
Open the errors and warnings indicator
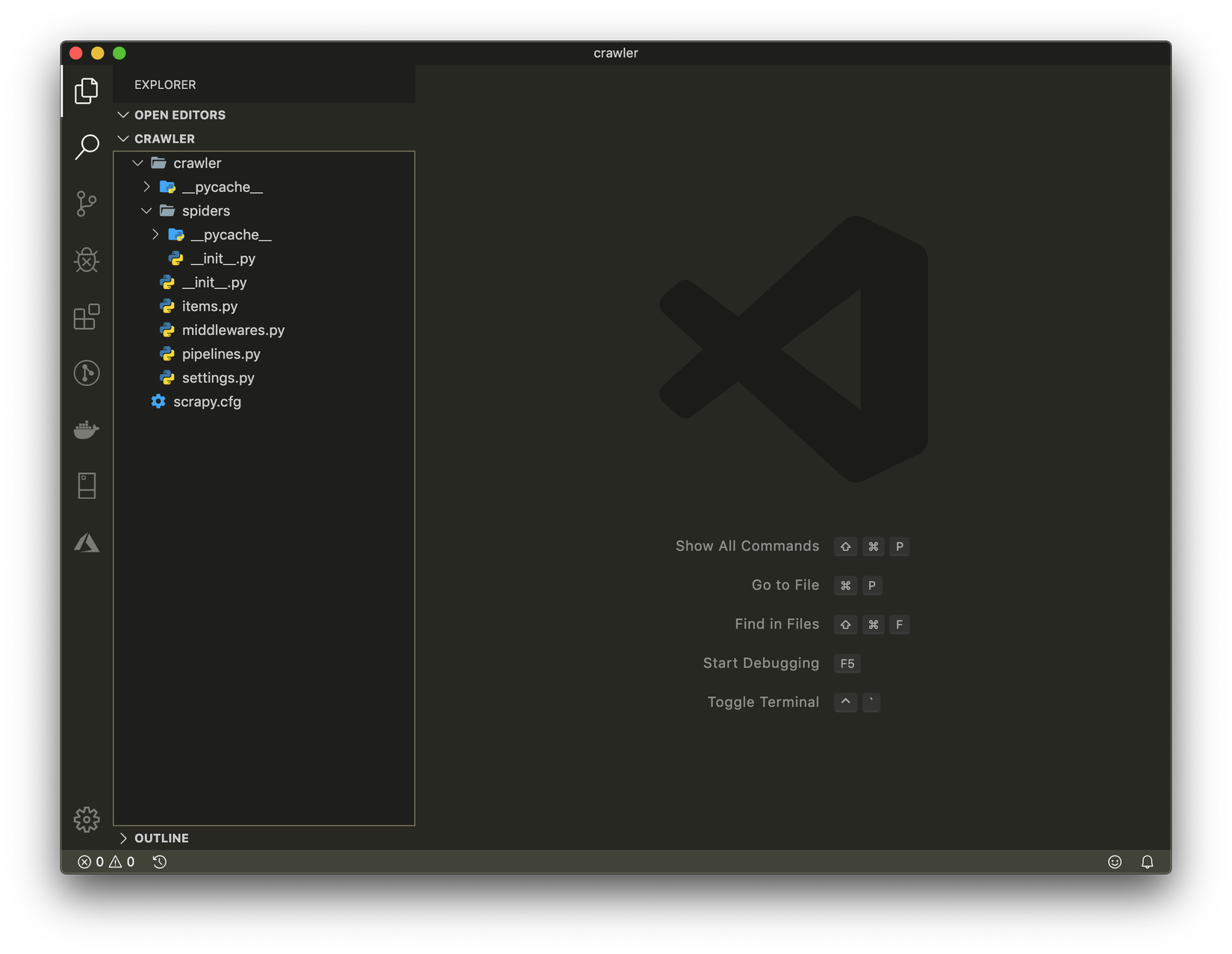[x=106, y=862]
